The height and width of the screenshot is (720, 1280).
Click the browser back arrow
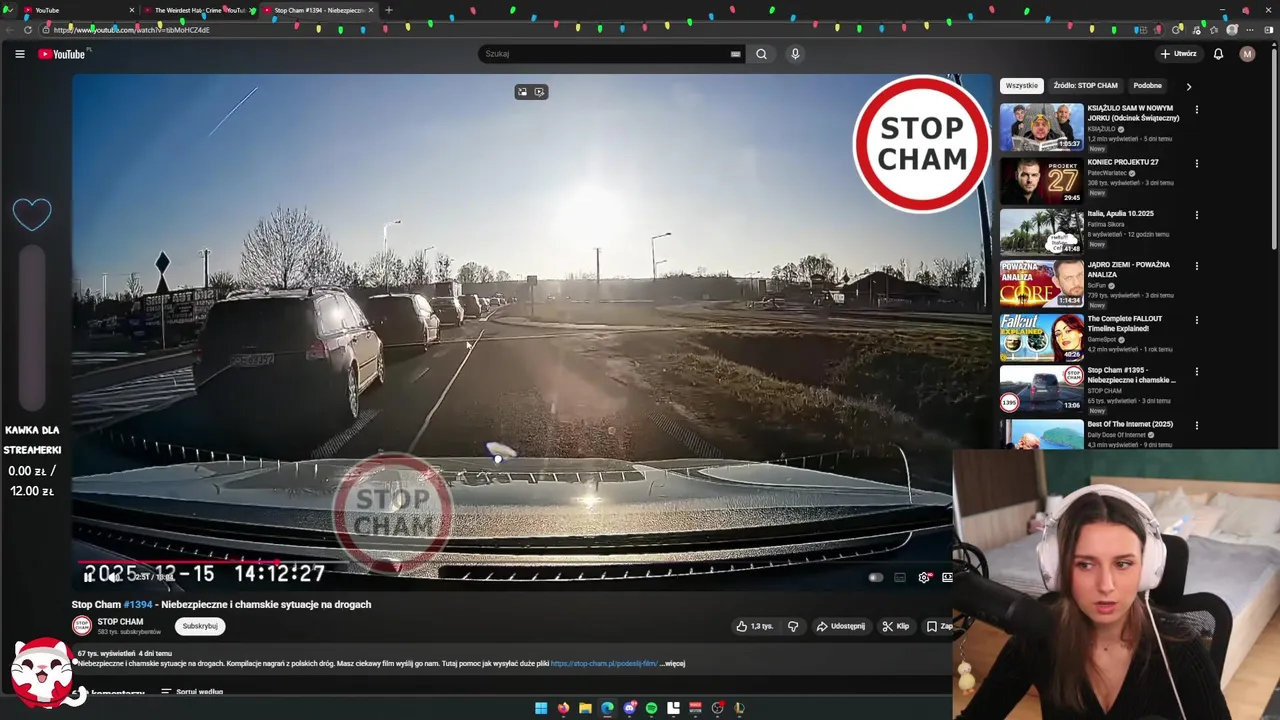(11, 30)
